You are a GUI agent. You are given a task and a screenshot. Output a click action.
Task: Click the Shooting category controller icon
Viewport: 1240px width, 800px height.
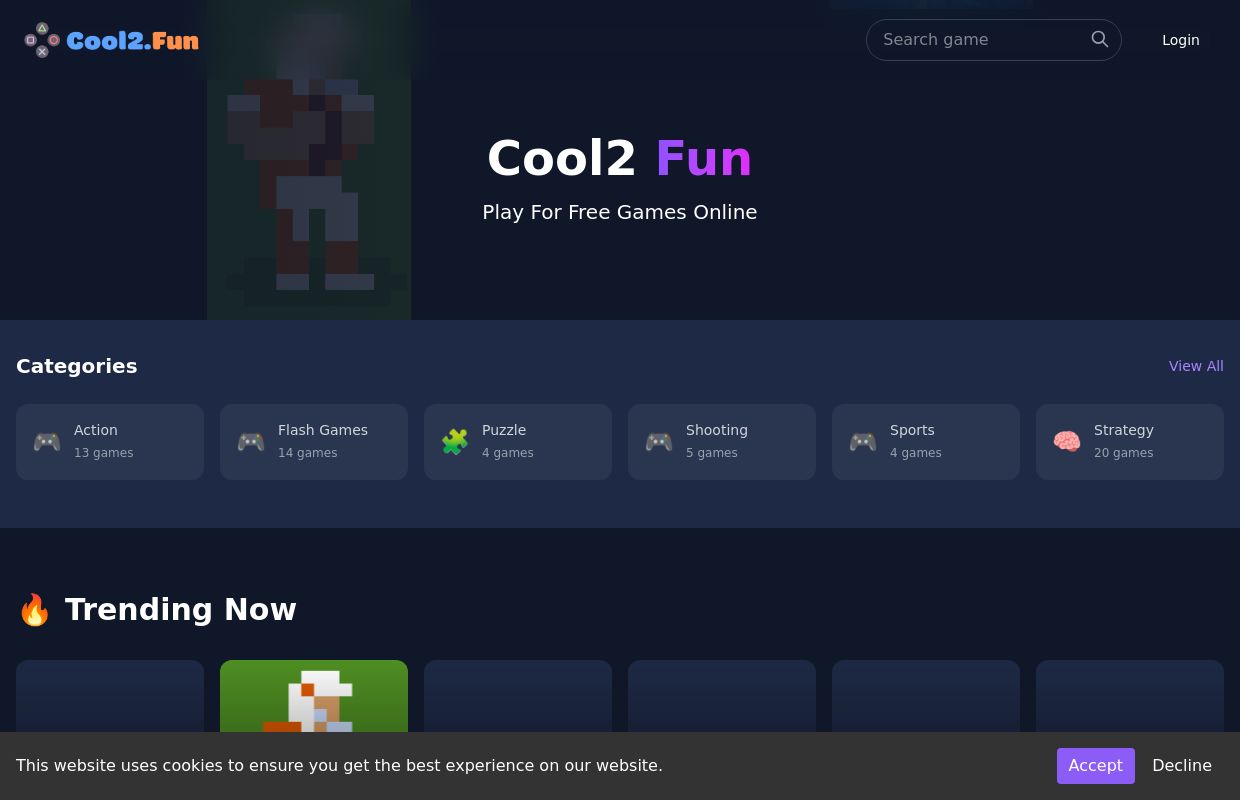(659, 442)
